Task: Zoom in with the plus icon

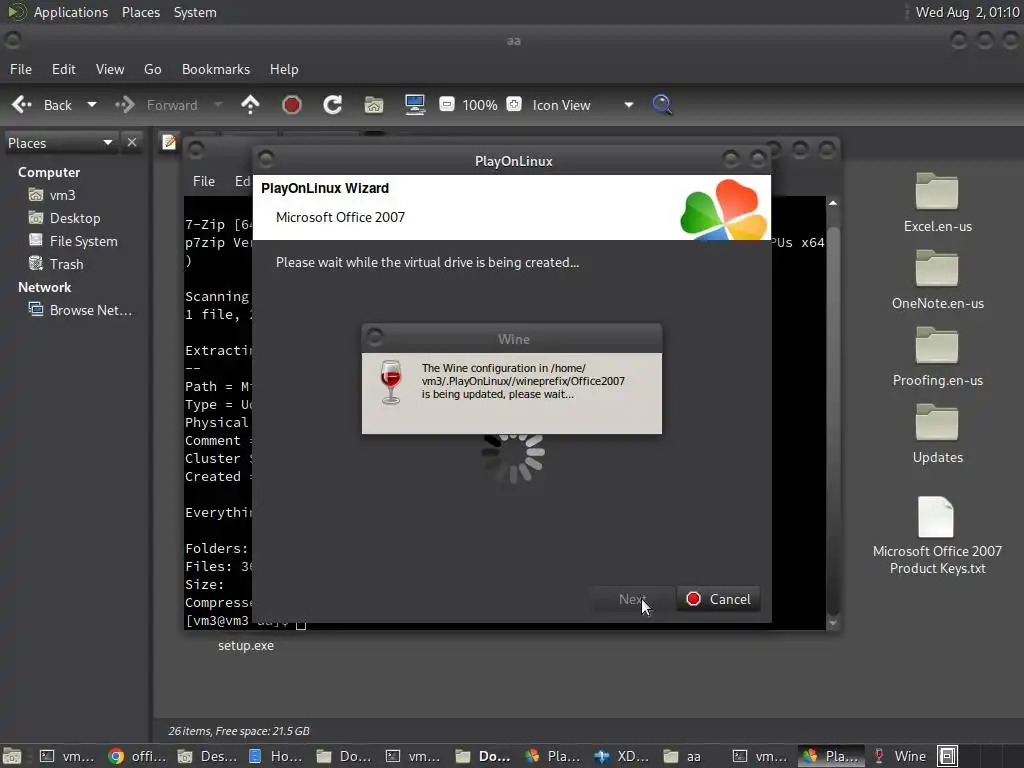Action: click(x=514, y=104)
